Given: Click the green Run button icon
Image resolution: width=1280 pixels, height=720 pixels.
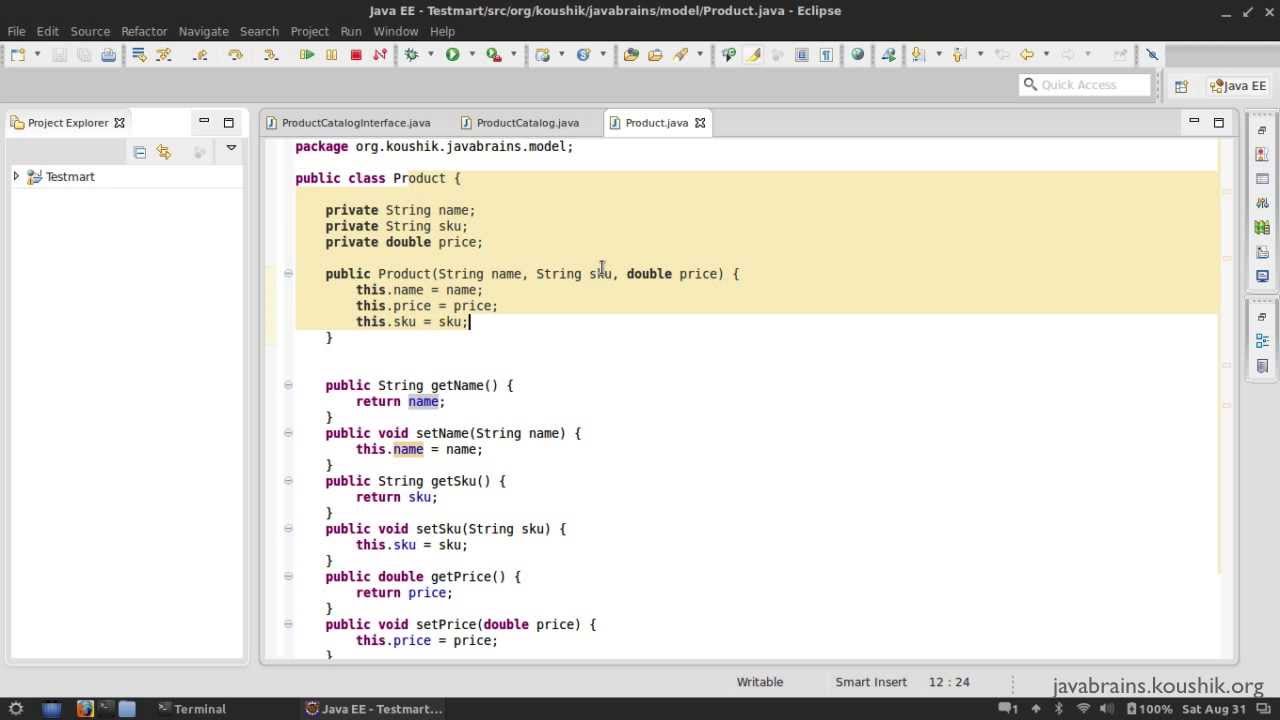Looking at the screenshot, I should point(452,55).
